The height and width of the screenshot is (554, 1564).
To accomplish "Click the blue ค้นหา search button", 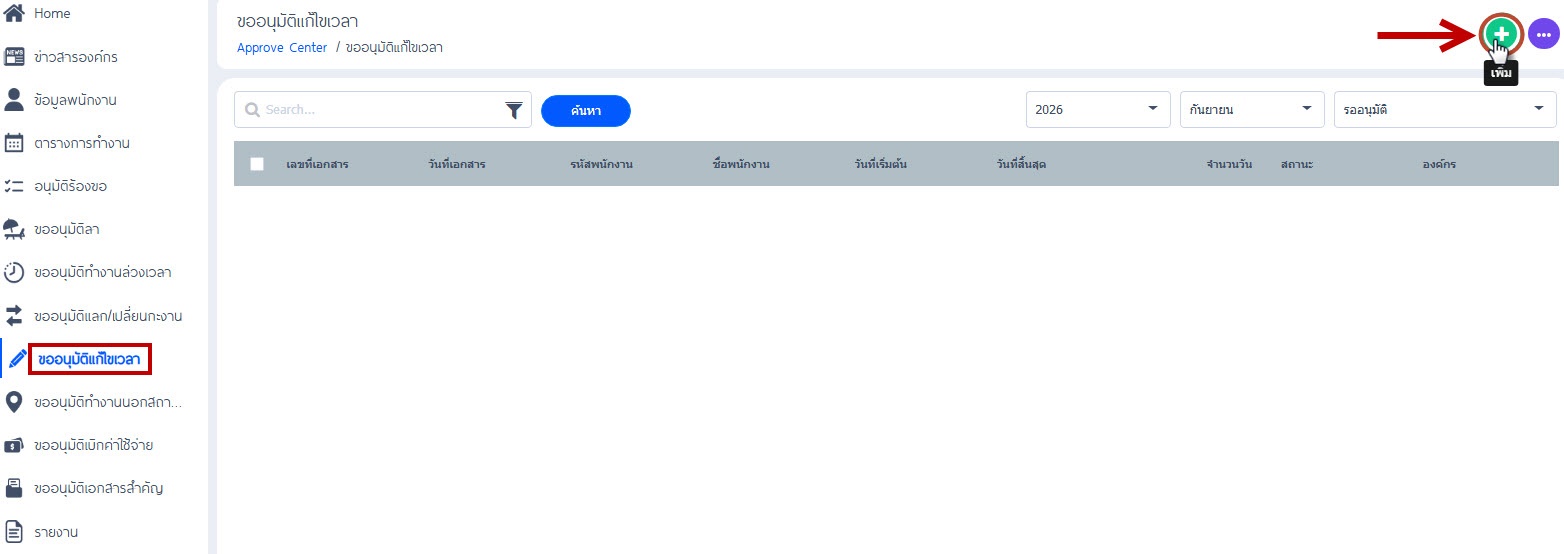I will [x=586, y=111].
